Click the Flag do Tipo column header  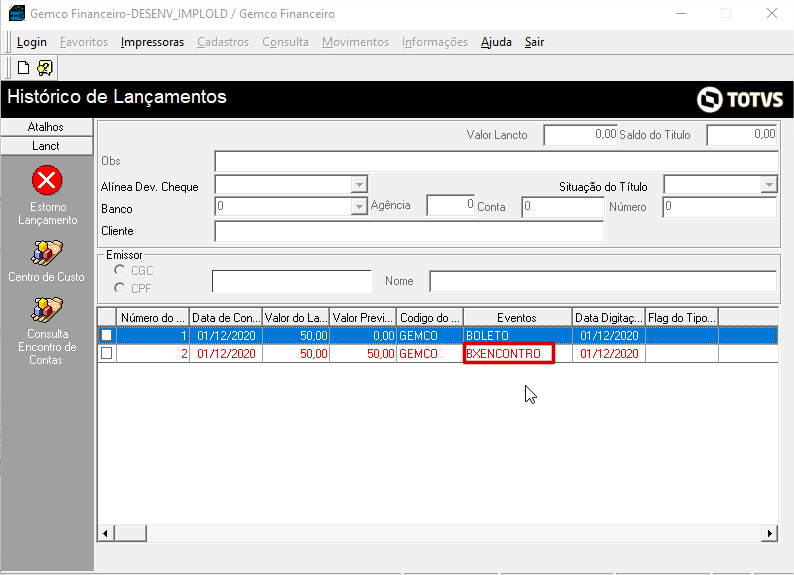click(x=682, y=317)
